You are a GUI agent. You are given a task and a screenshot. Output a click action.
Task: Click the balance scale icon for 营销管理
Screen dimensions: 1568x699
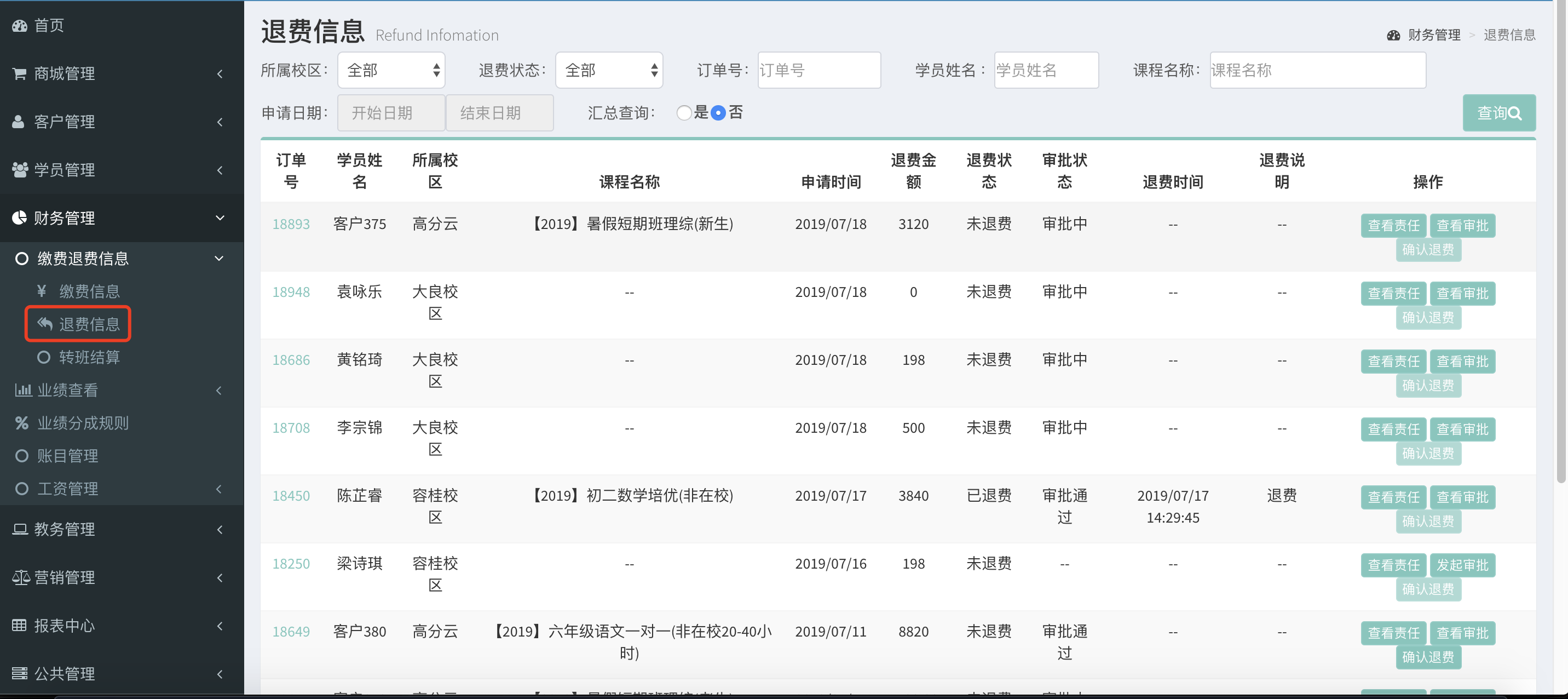[21, 577]
